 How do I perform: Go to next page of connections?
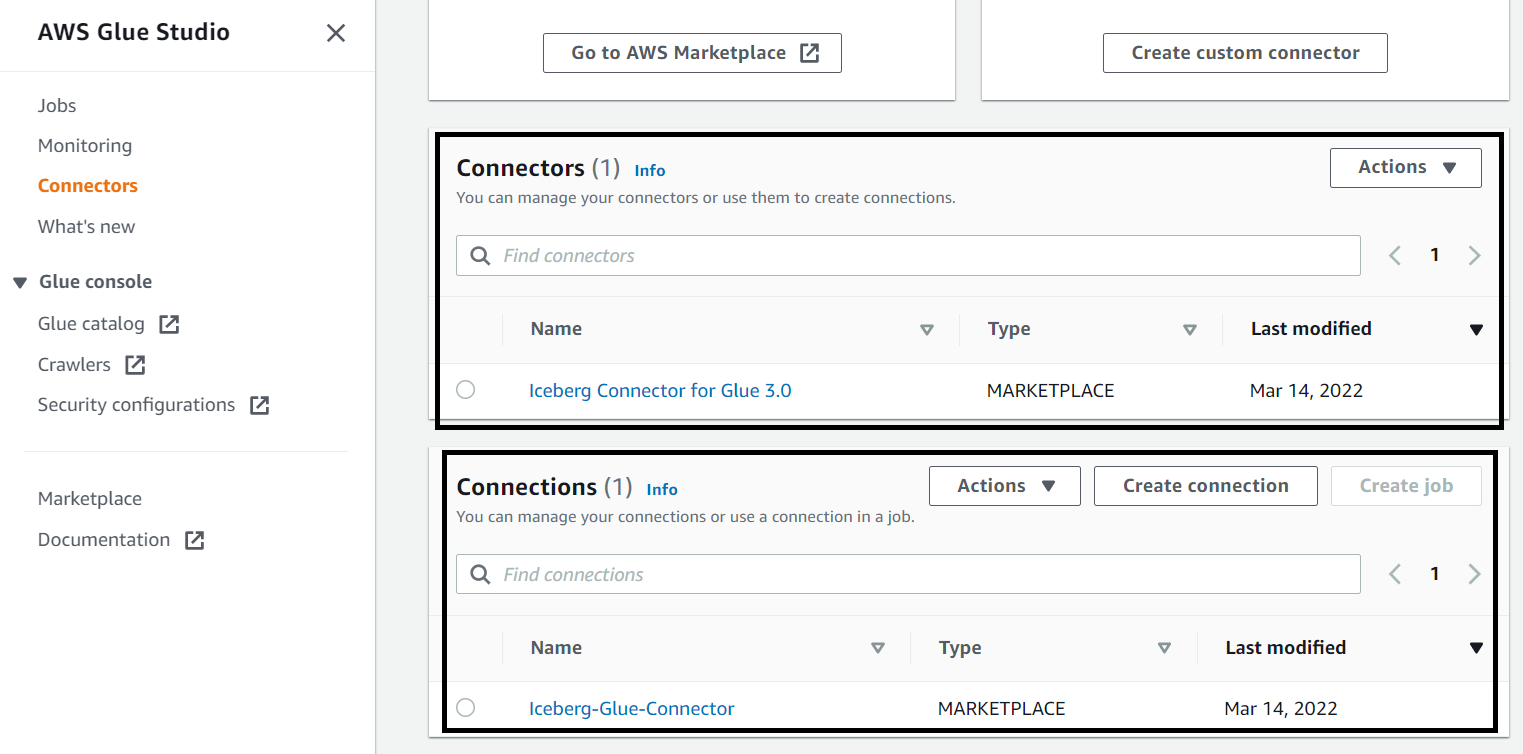(x=1474, y=575)
